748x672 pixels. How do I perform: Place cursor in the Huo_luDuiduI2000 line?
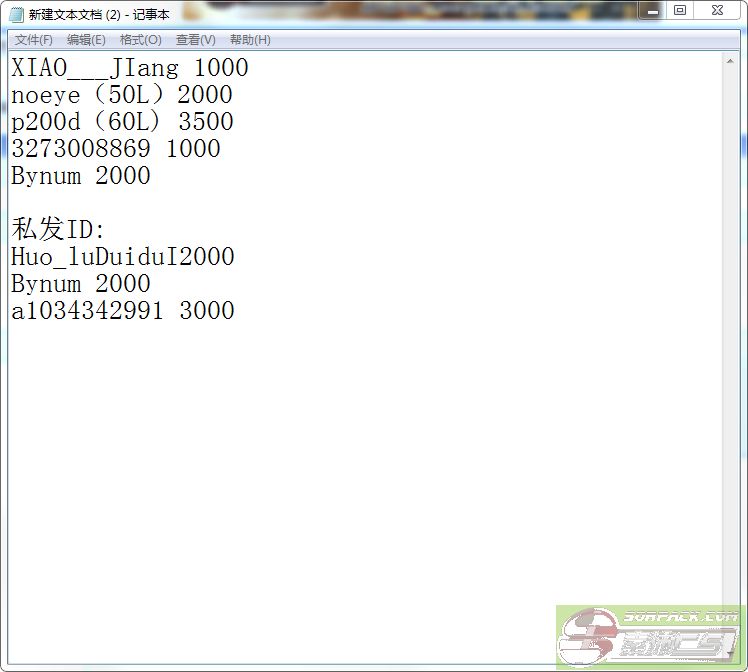tap(122, 258)
